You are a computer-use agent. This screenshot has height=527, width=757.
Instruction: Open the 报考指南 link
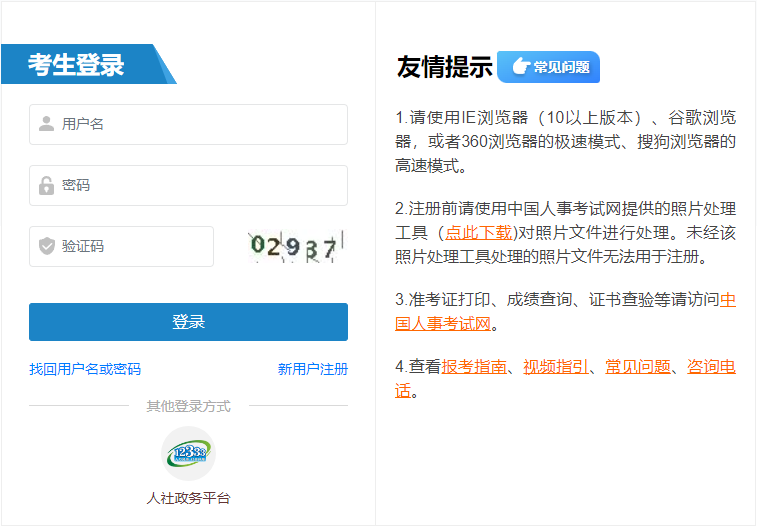point(474,367)
